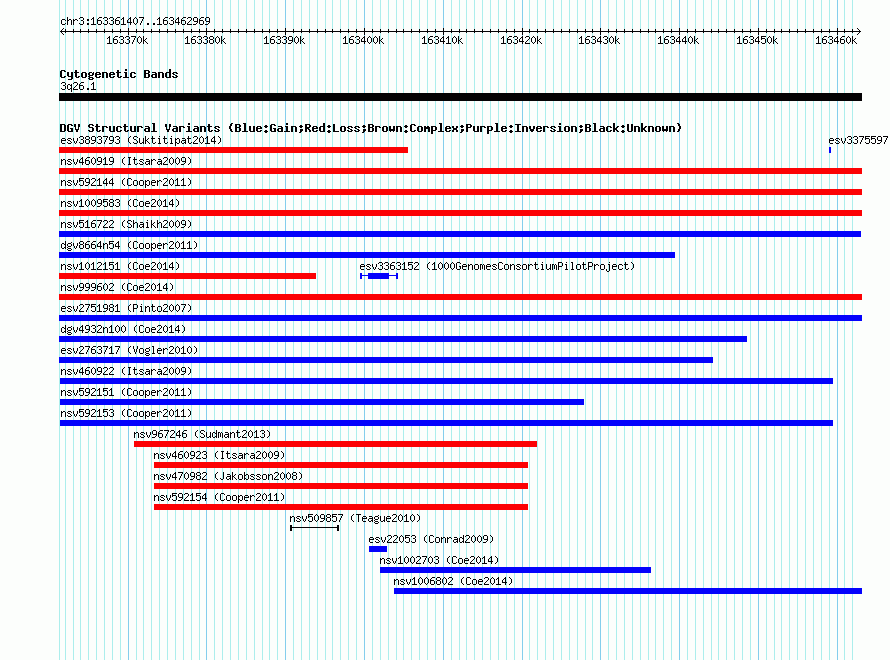Image resolution: width=890 pixels, height=660 pixels.
Task: Click the 3q26.1 band name text
Action: pyautogui.click(x=78, y=86)
